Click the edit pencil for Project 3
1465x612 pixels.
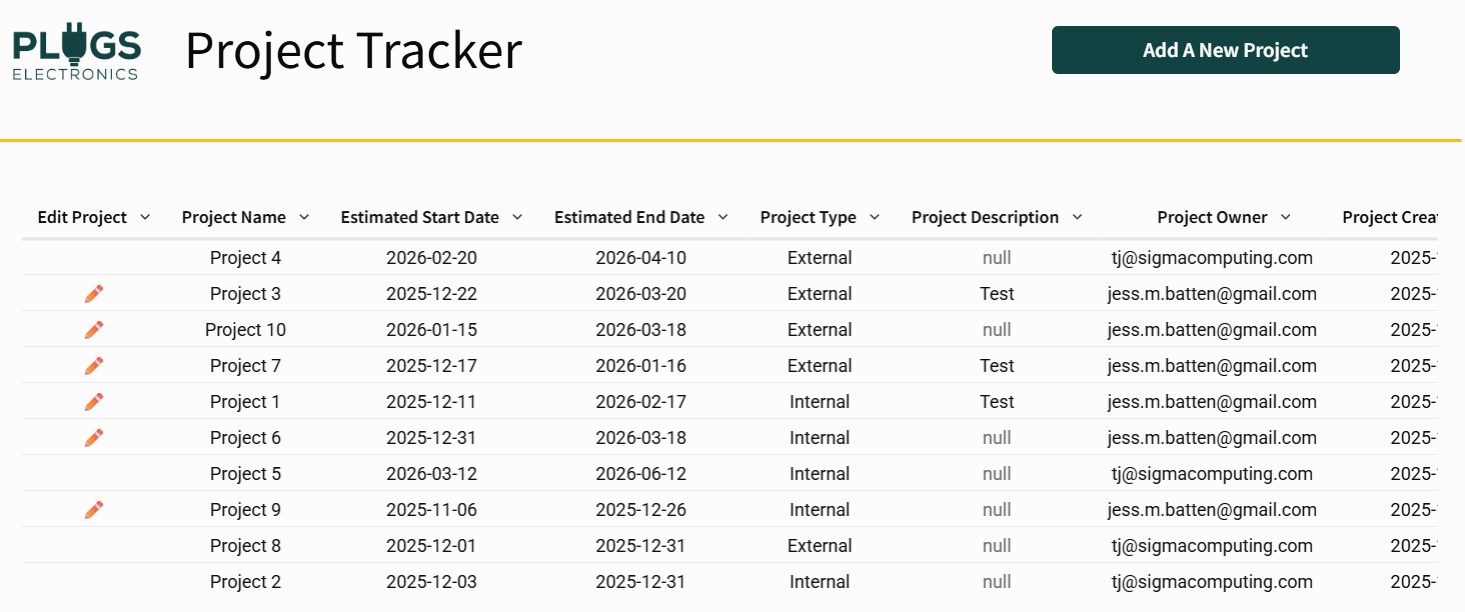point(94,294)
